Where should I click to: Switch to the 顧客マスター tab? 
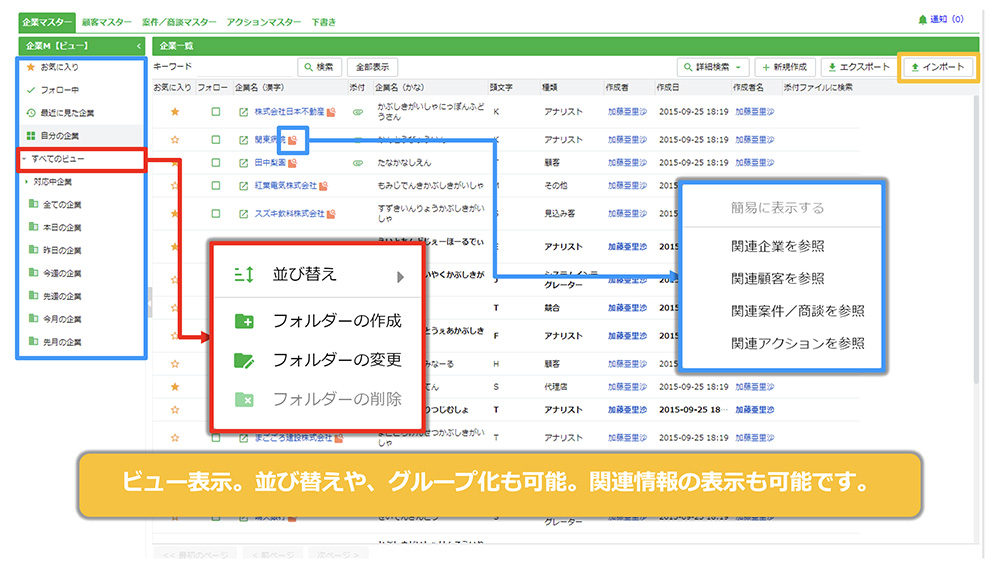coord(109,19)
